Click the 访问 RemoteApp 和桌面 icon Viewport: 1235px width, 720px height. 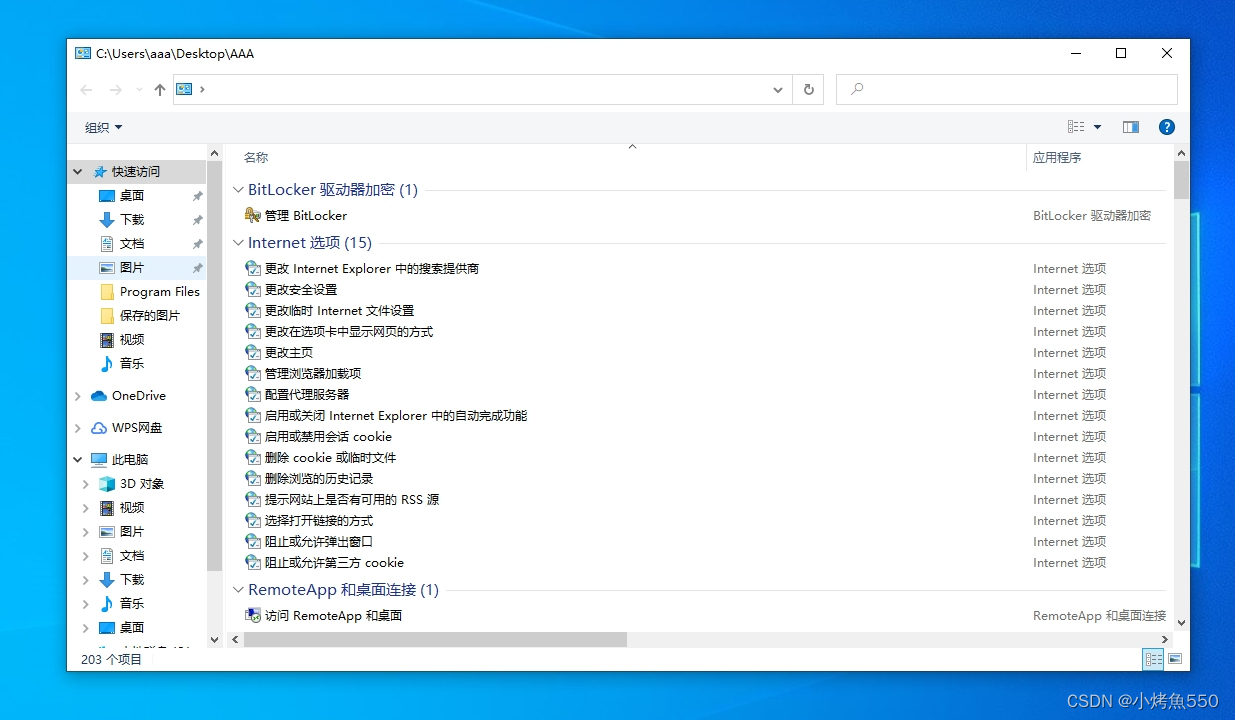point(253,615)
